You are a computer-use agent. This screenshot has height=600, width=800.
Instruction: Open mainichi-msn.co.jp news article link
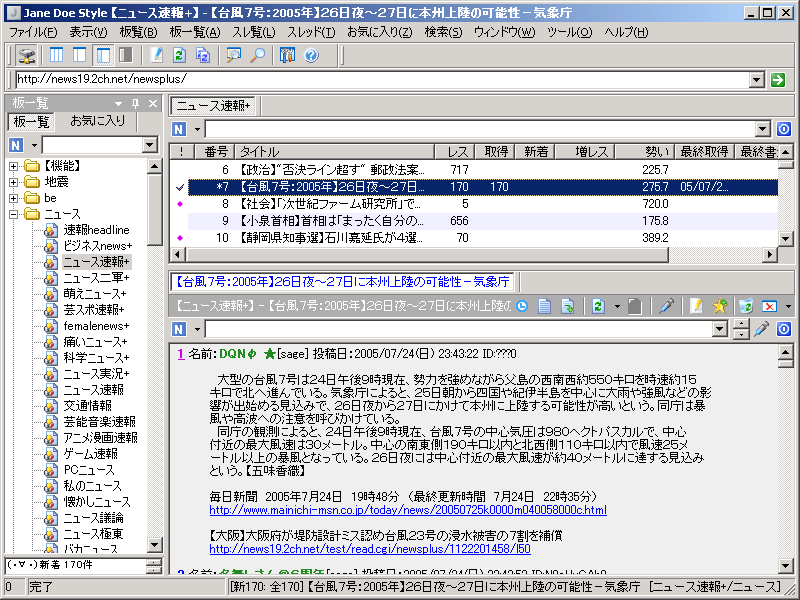click(x=408, y=510)
